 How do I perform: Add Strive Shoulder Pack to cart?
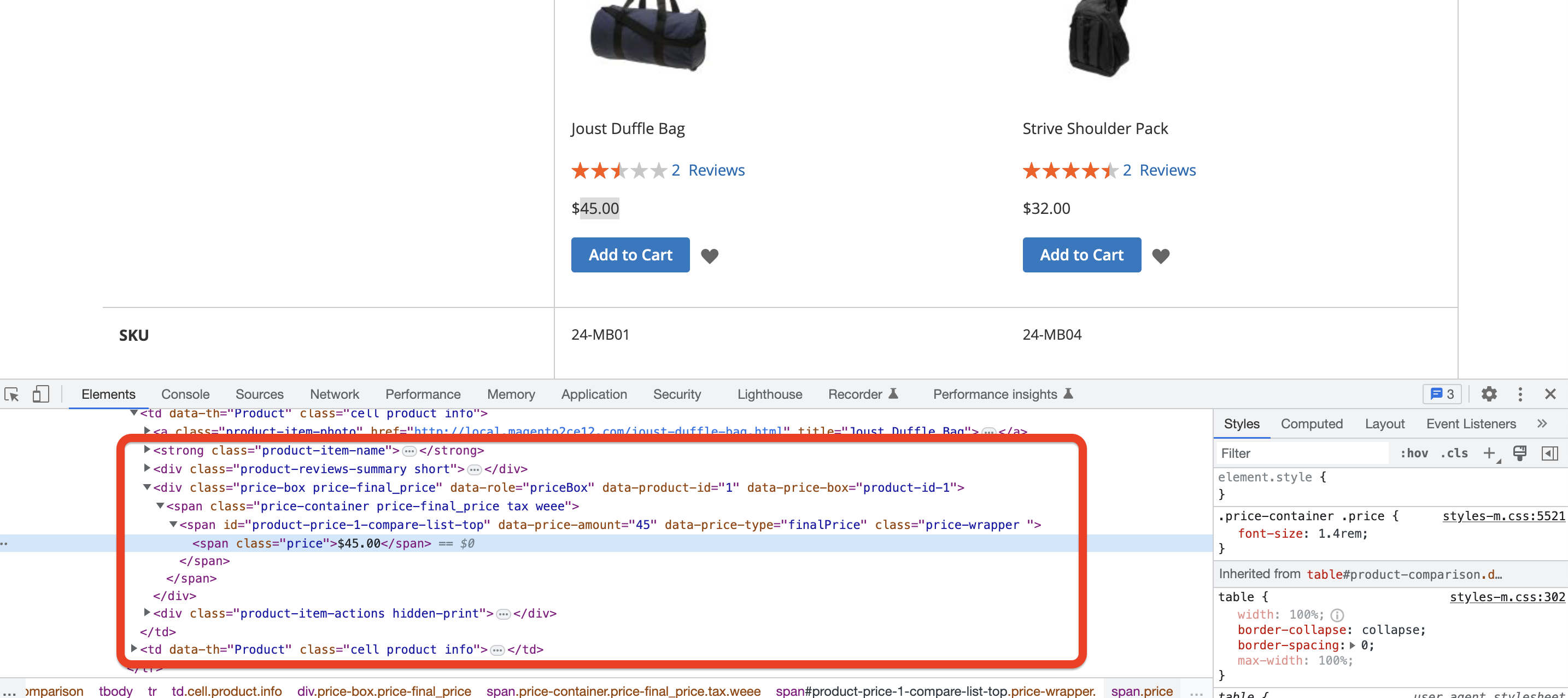pyautogui.click(x=1081, y=254)
